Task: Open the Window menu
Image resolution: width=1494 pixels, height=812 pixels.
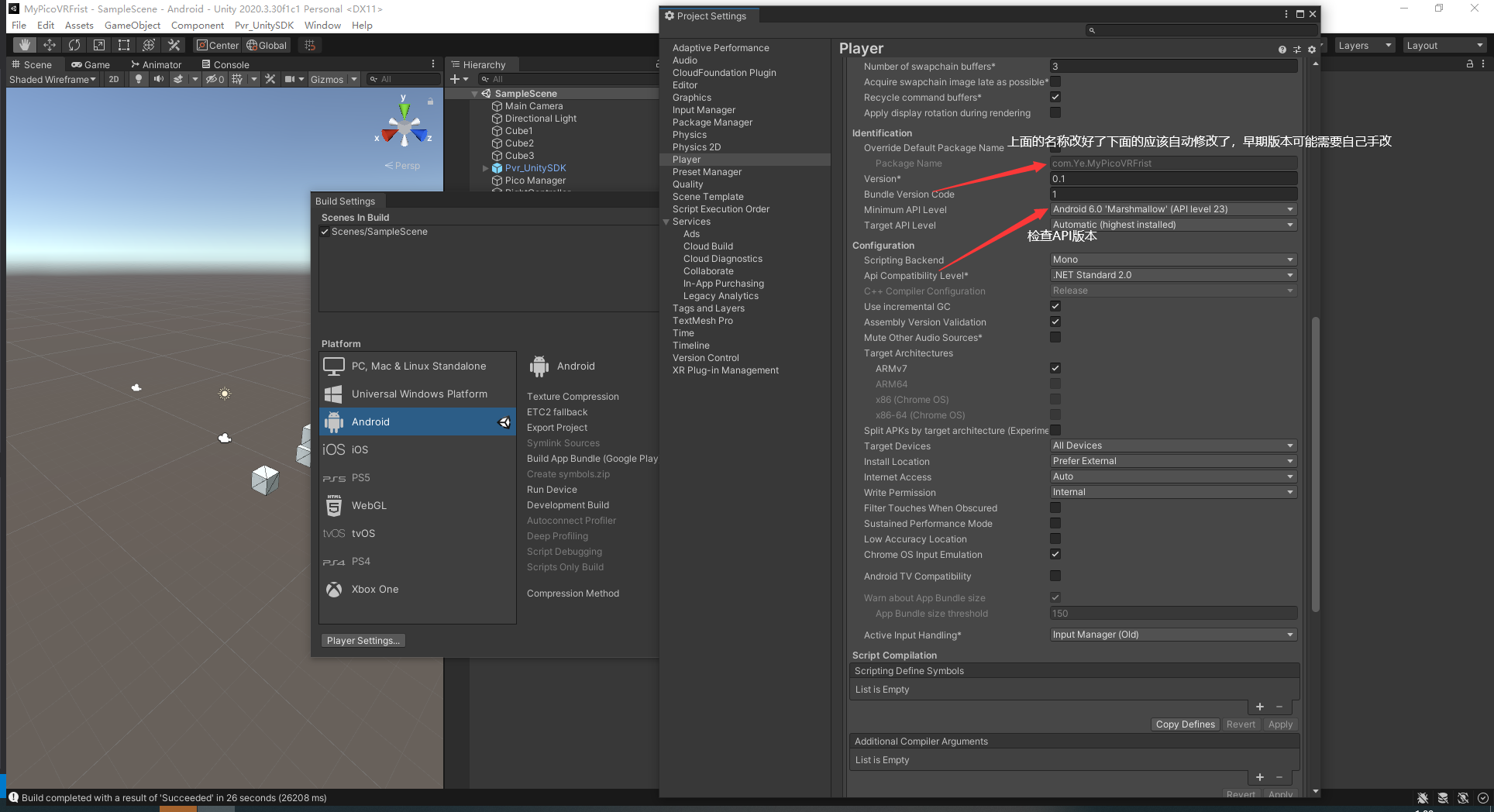Action: 322,26
